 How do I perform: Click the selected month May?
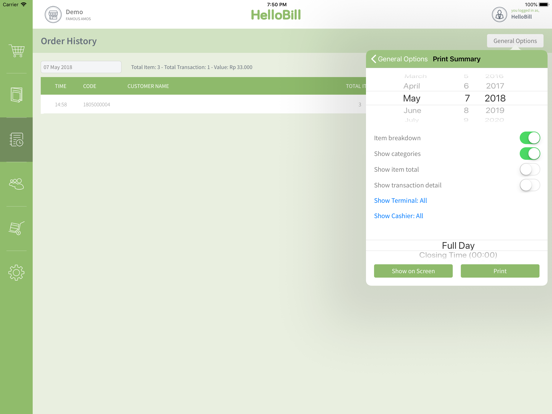(x=412, y=98)
